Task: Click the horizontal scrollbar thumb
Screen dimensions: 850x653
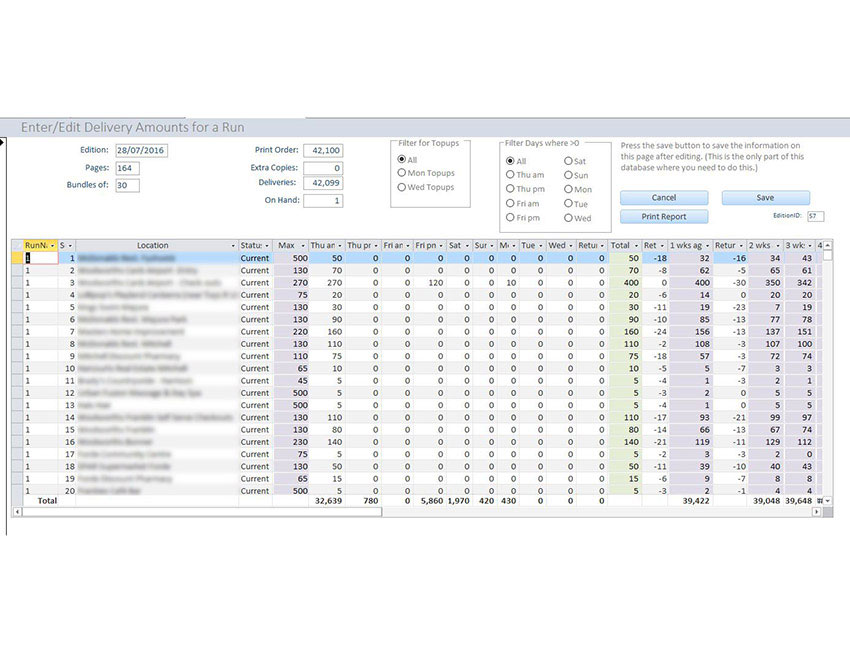Action: coord(202,512)
